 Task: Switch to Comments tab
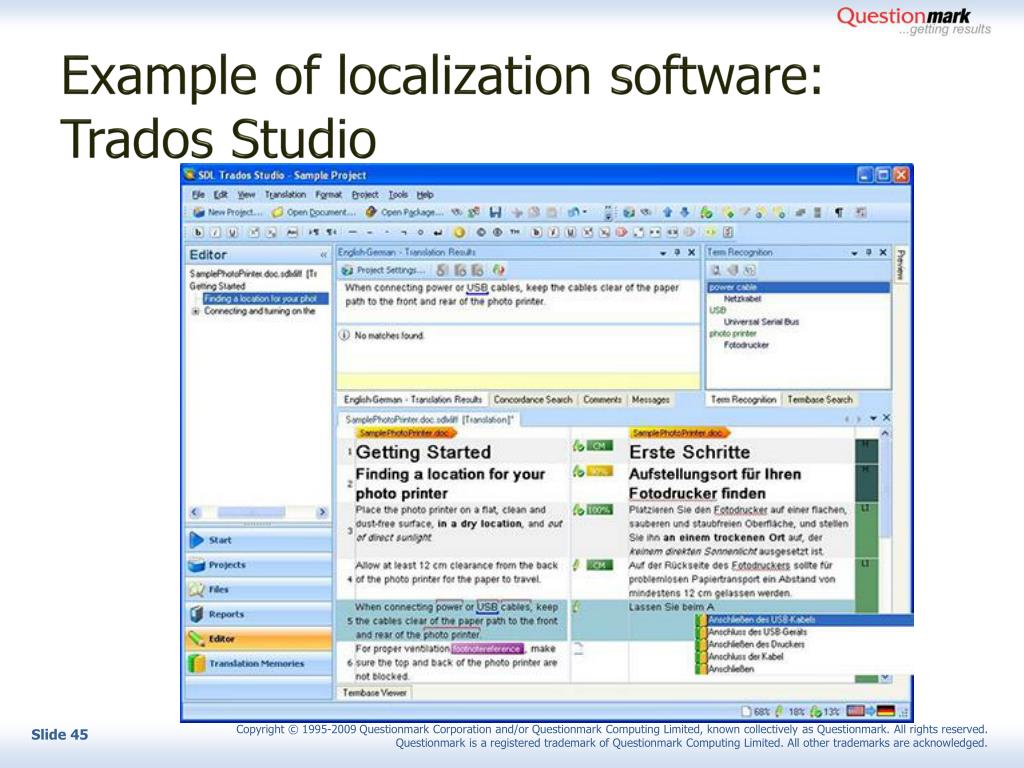coord(602,399)
